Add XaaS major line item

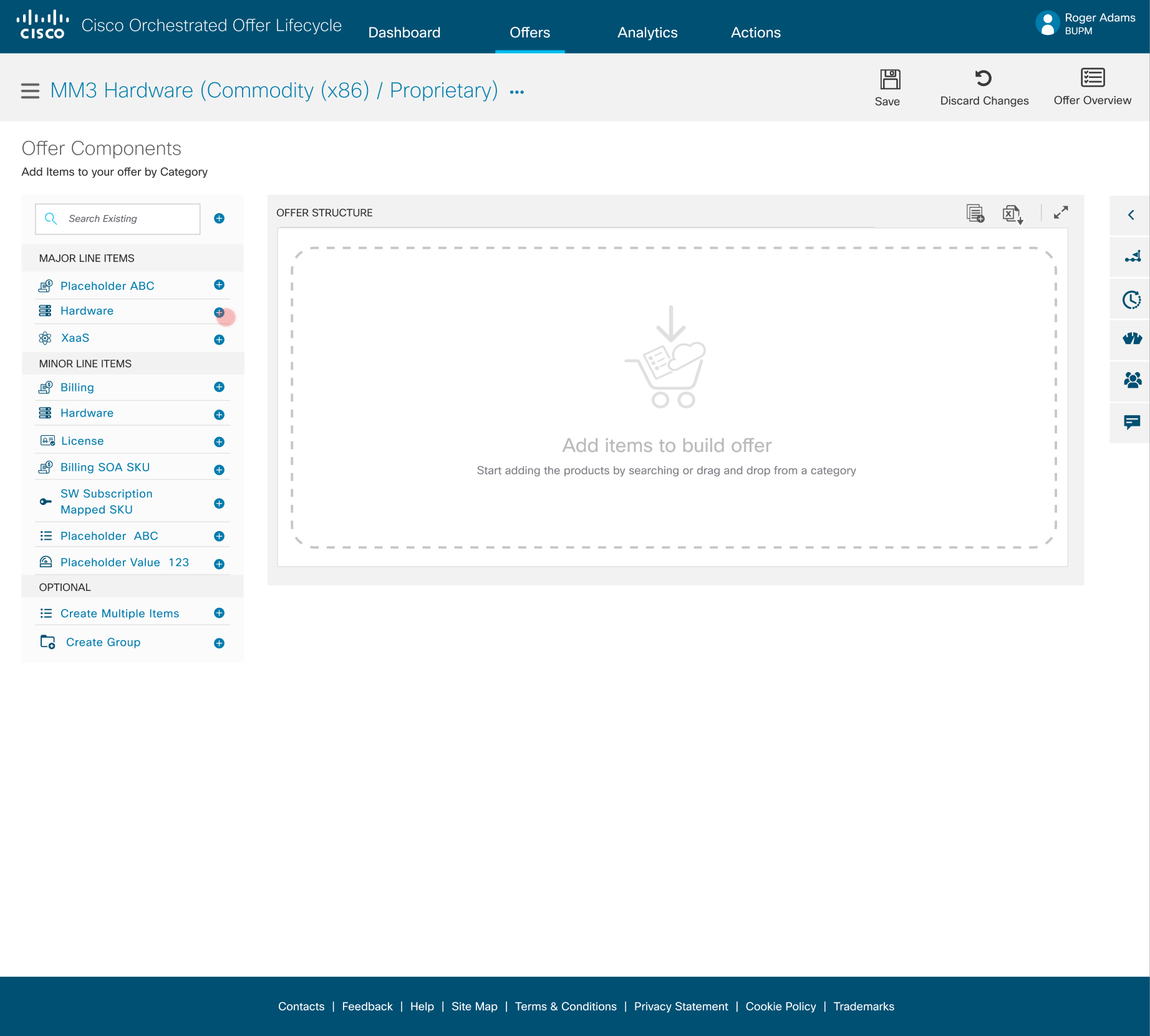pyautogui.click(x=219, y=340)
